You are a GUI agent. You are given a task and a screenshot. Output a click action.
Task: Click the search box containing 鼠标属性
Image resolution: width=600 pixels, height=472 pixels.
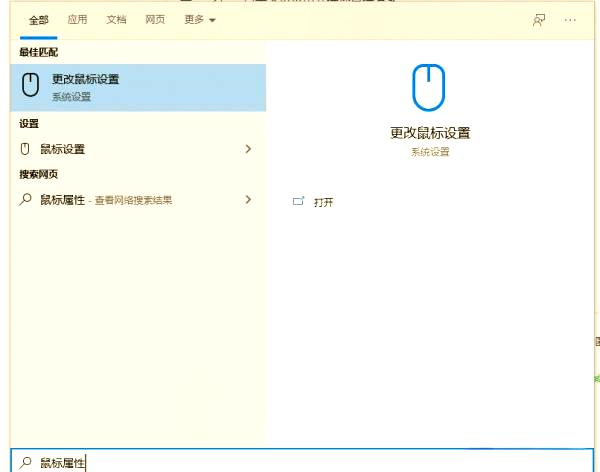[300, 462]
